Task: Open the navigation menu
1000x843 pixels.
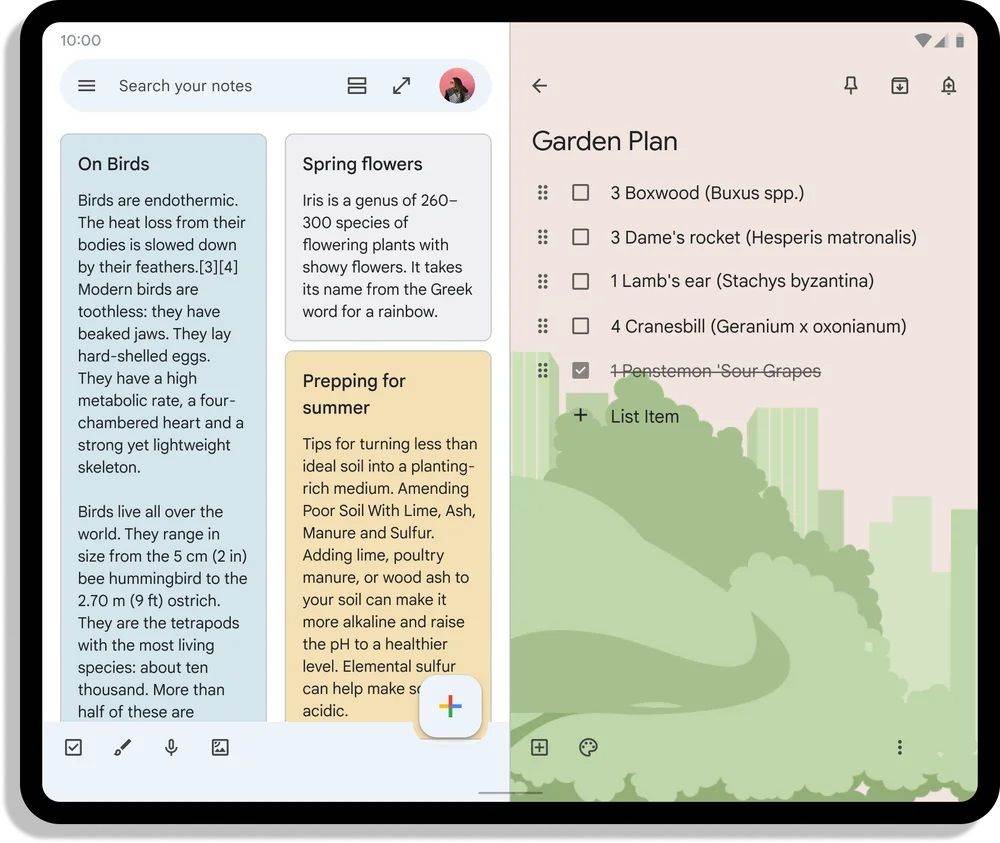Action: [x=86, y=86]
